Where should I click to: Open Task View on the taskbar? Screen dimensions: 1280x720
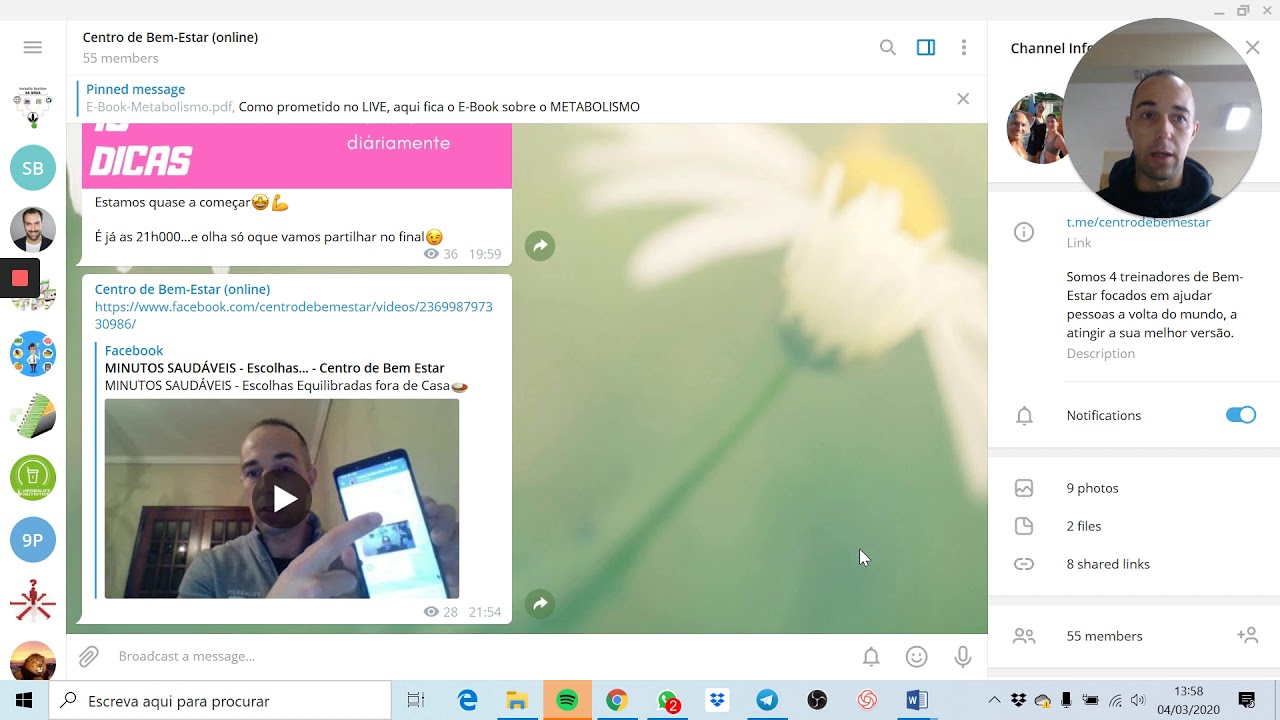point(416,701)
